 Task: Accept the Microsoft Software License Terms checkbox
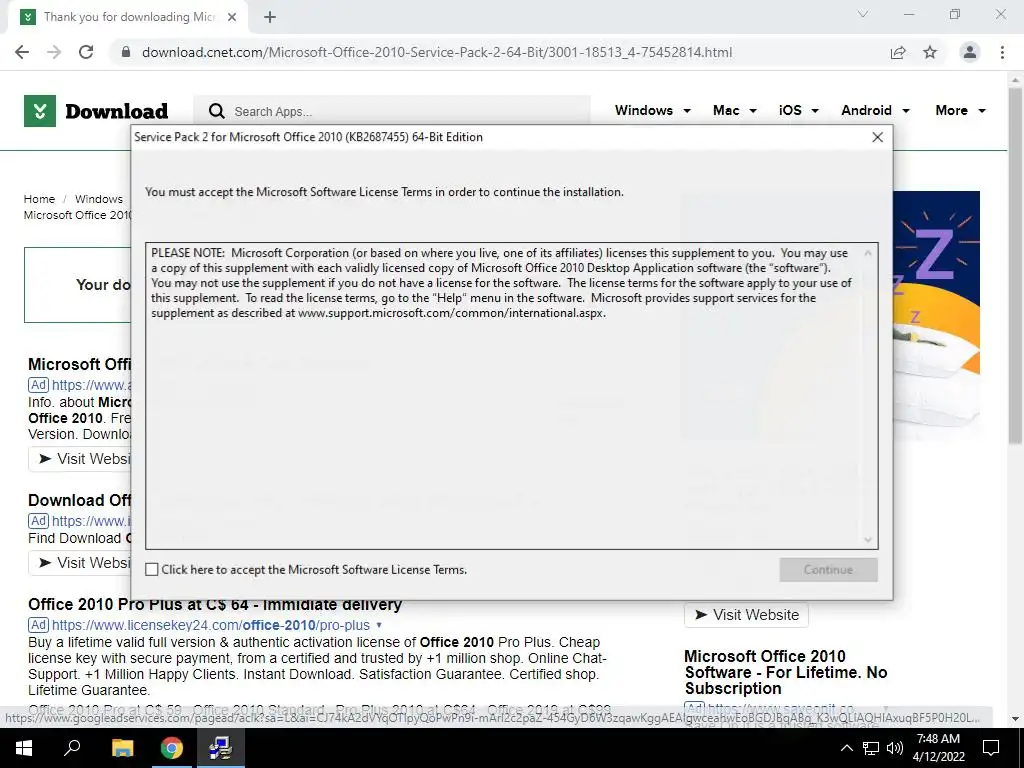point(152,569)
